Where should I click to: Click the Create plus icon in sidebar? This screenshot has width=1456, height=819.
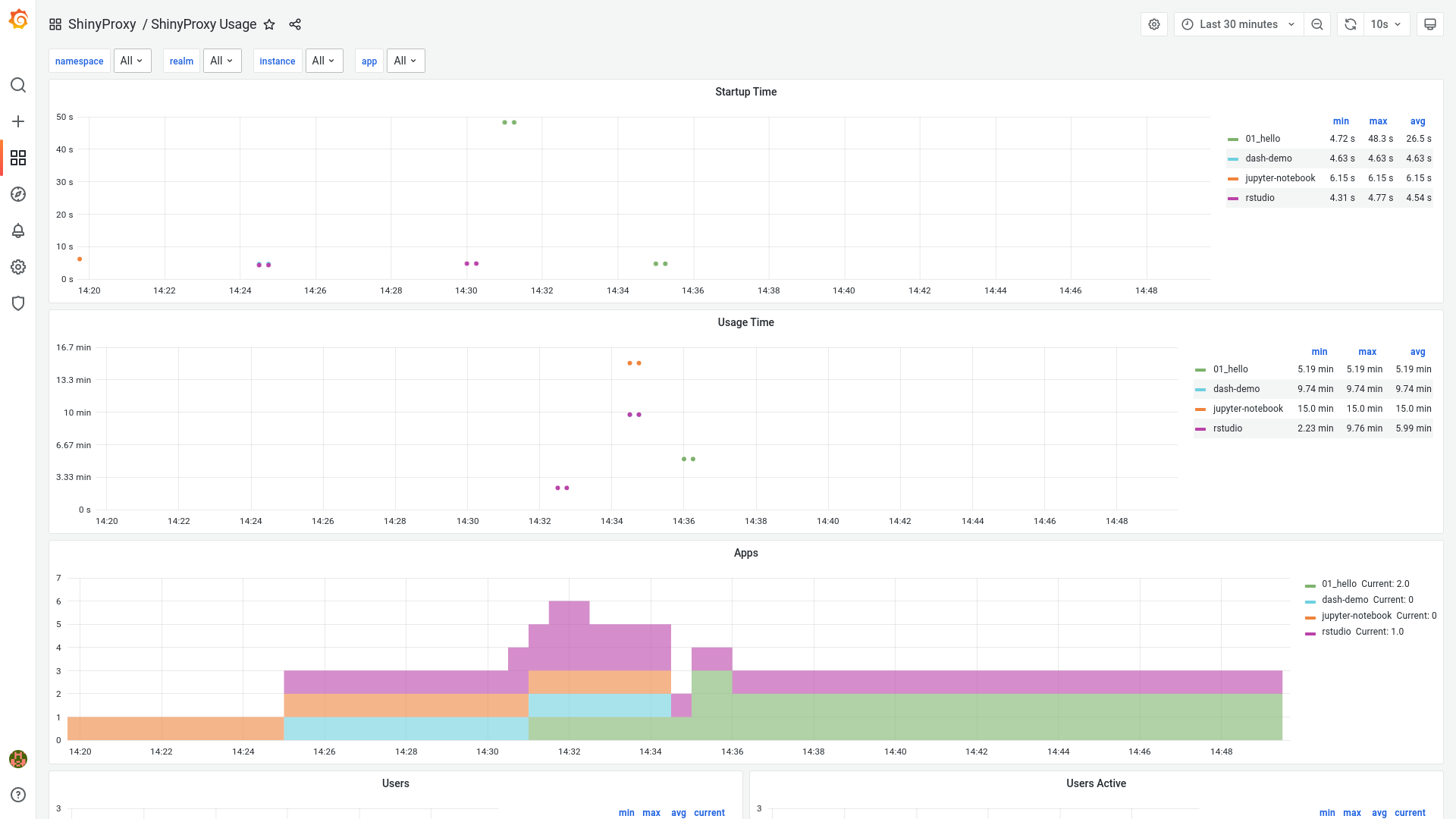18,121
